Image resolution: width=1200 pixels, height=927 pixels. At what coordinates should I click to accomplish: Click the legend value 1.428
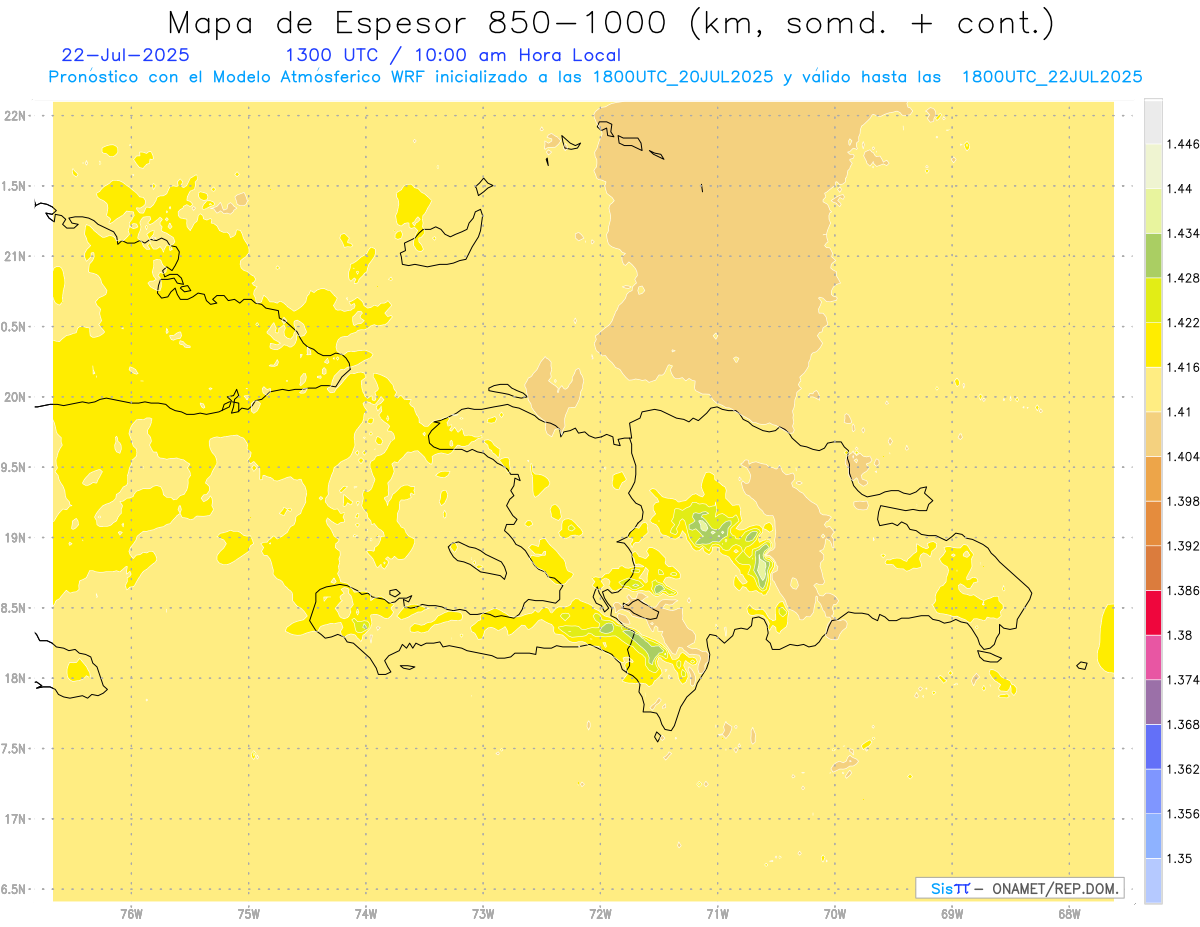point(1182,277)
